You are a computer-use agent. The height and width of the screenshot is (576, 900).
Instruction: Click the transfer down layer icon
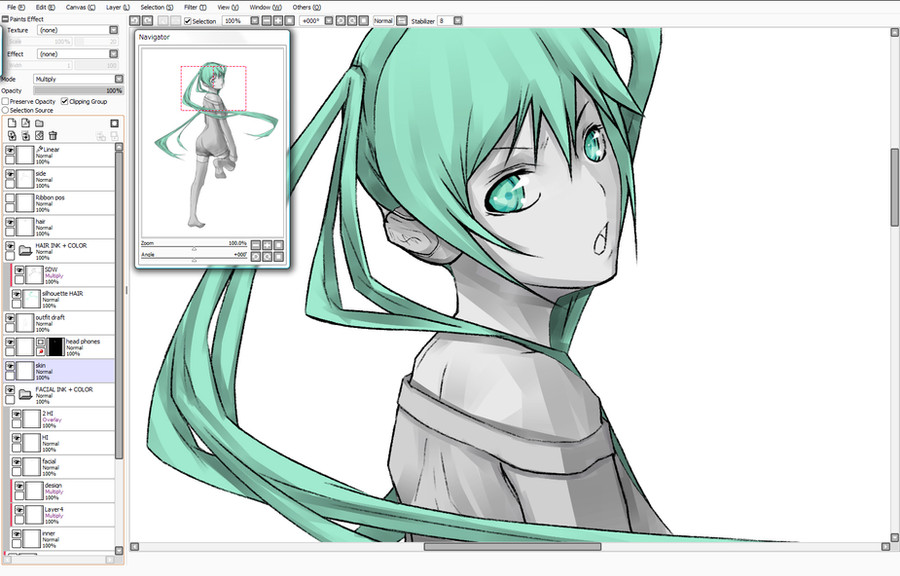pyautogui.click(x=12, y=135)
